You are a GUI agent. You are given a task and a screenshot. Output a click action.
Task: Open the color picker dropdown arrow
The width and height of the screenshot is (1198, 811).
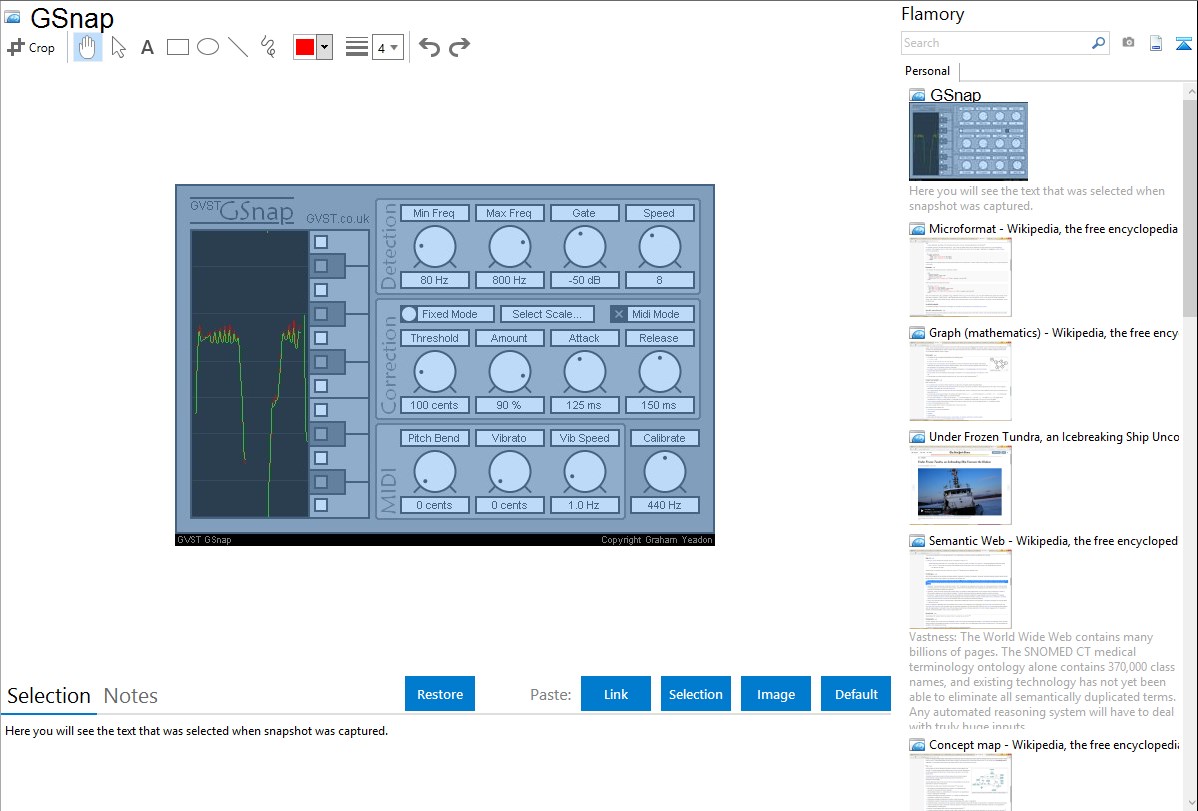tap(324, 47)
